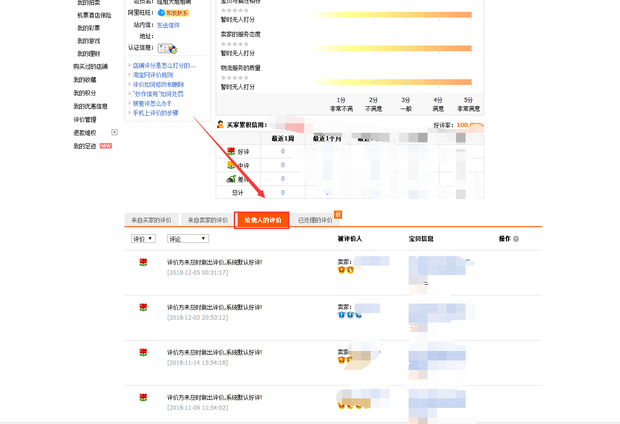The width and height of the screenshot is (620, 424).
Task: Switch to 来自买家的评价 tab
Action: [x=151, y=220]
